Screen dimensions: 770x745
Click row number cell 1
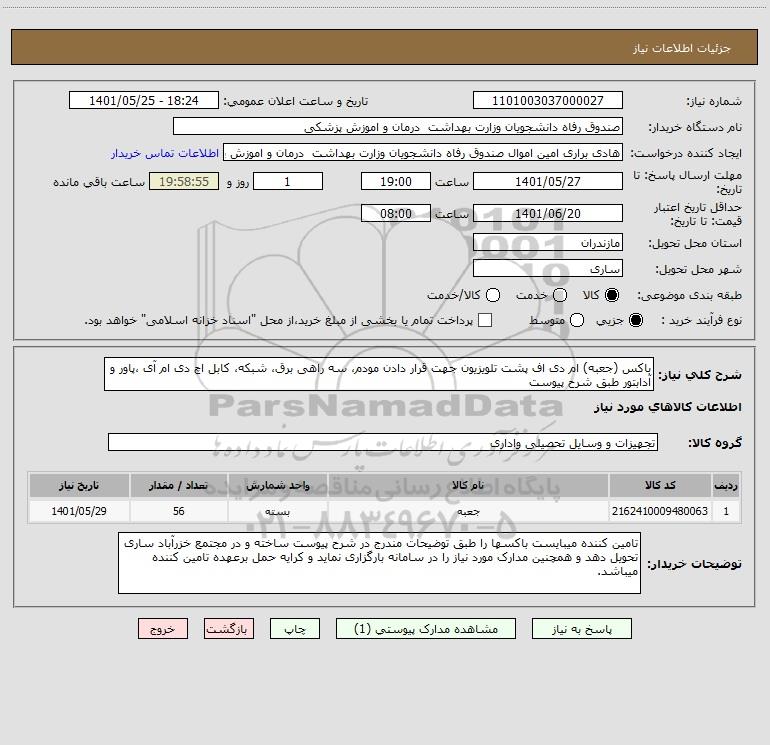[726, 511]
